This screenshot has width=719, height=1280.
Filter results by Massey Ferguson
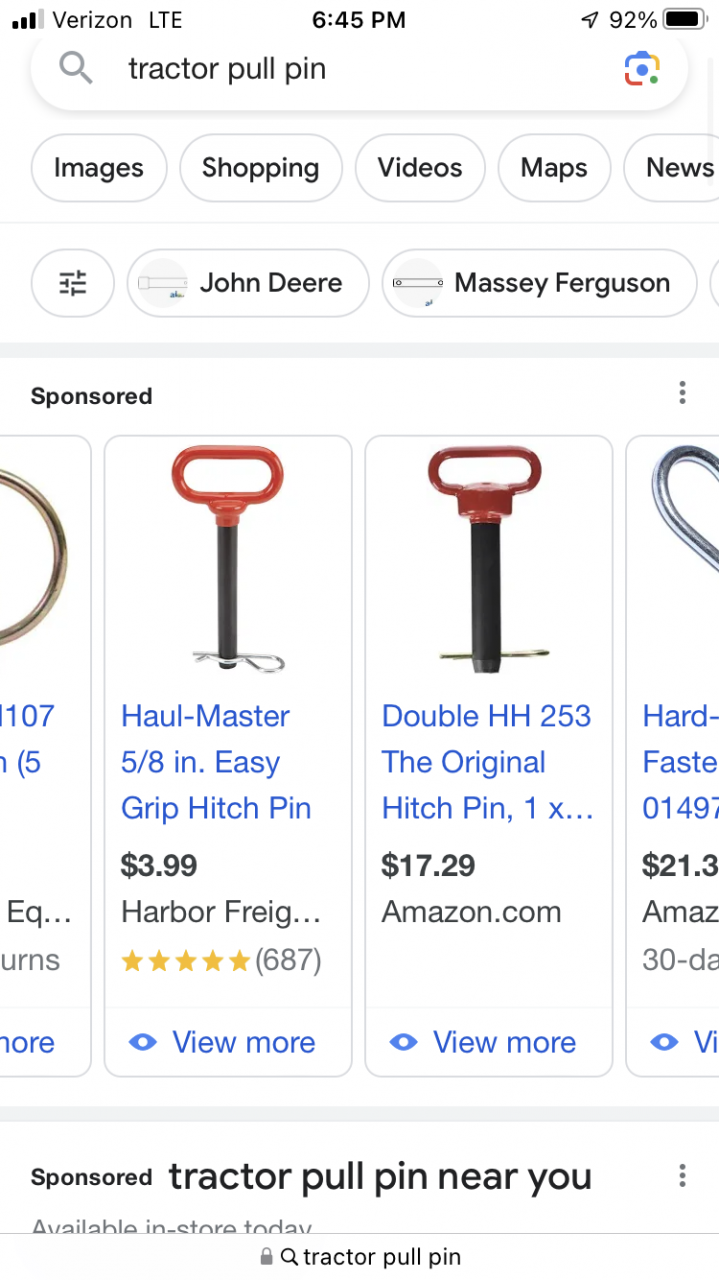tap(540, 283)
